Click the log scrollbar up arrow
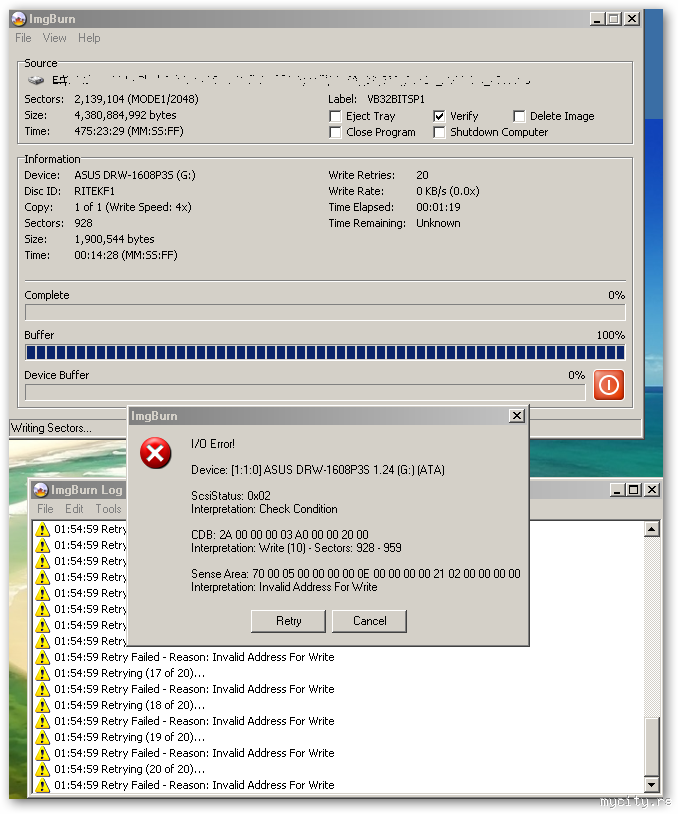 (652, 529)
